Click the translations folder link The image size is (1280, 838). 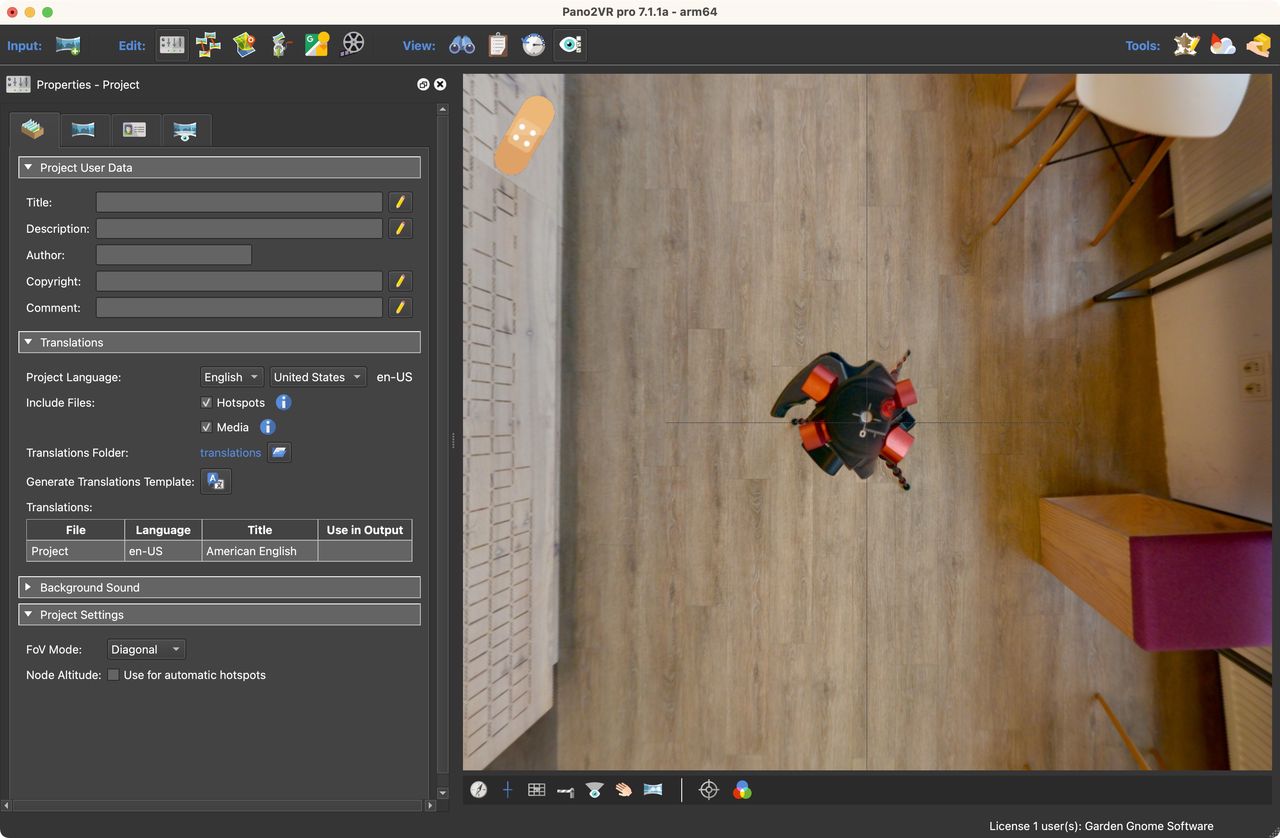230,453
